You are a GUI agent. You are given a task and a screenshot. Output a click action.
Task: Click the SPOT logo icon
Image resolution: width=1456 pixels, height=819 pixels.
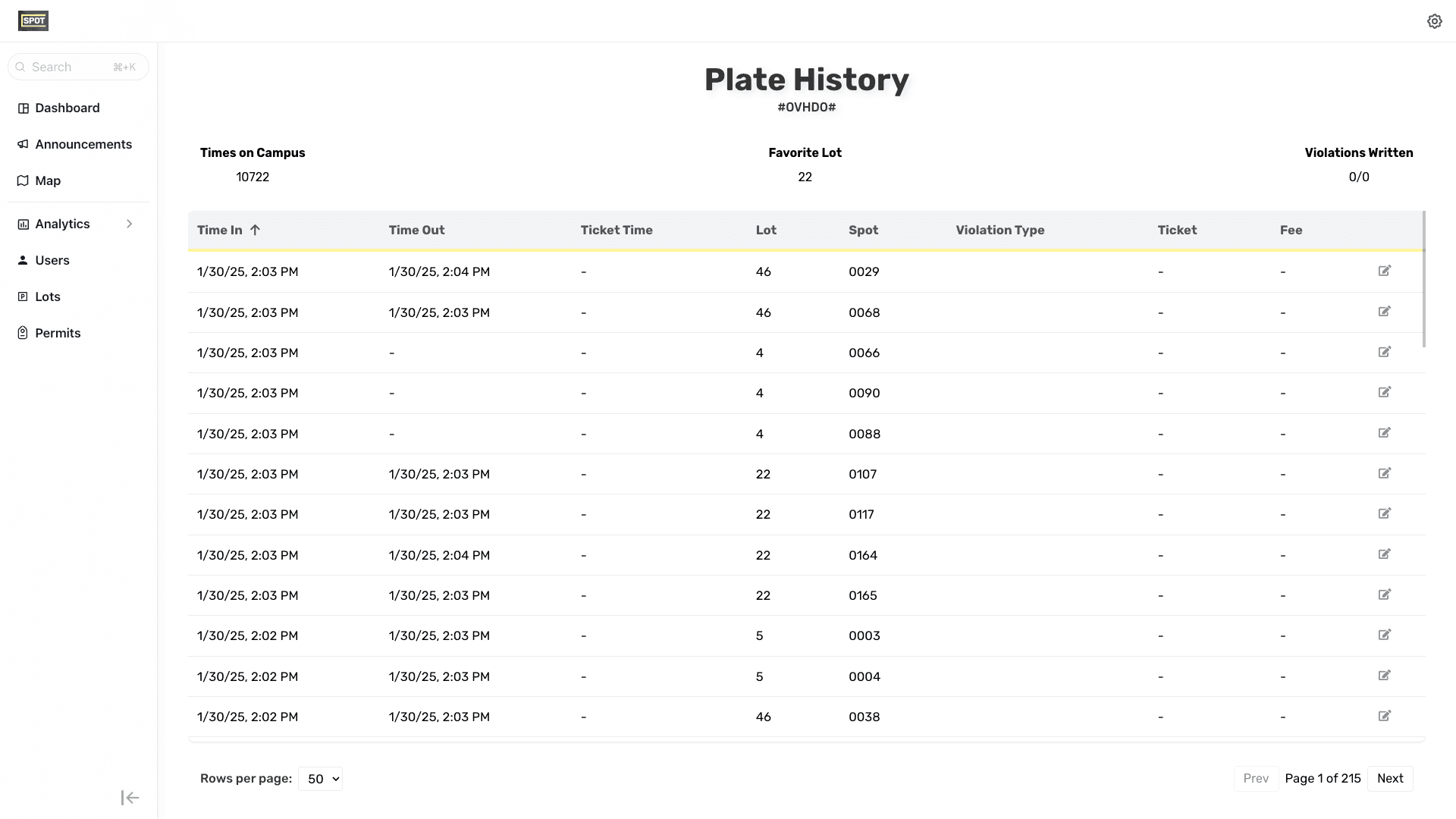pyautogui.click(x=33, y=21)
